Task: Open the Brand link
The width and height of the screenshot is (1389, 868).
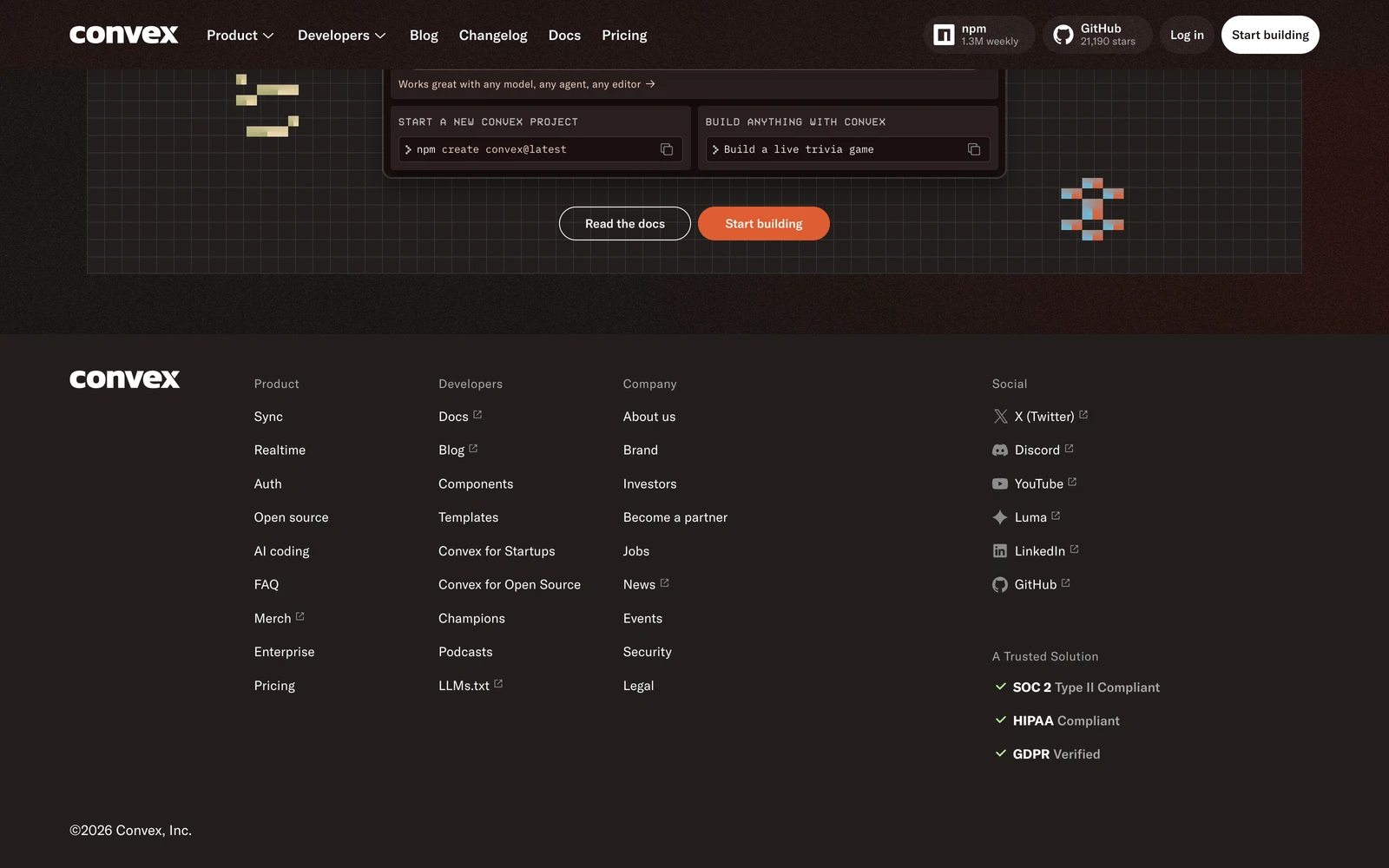Action: 641,450
